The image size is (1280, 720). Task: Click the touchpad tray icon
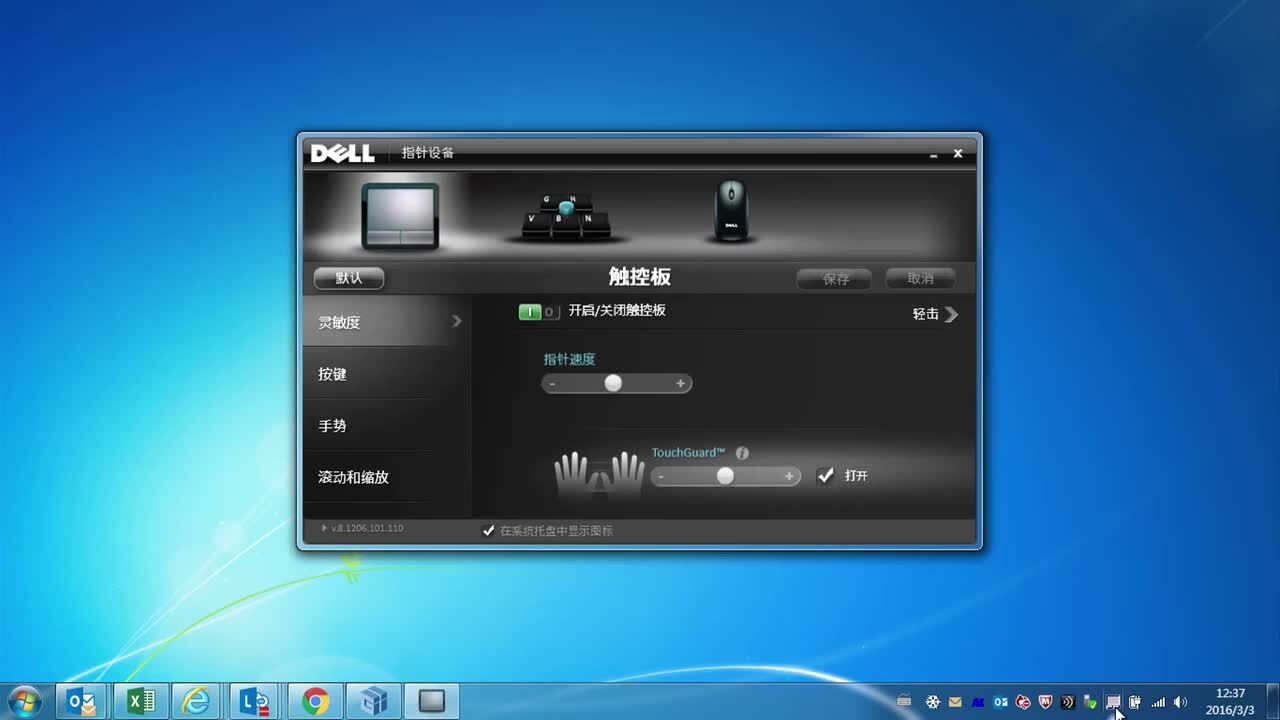pos(1113,702)
